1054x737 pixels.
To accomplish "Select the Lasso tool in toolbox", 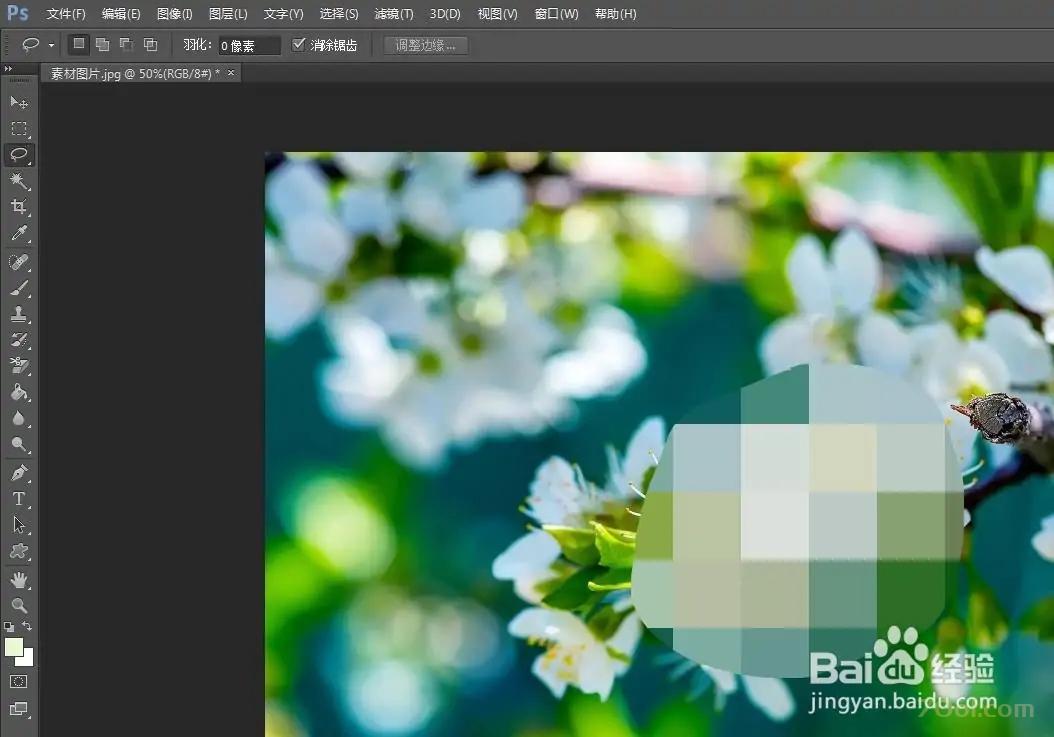I will 19,155.
